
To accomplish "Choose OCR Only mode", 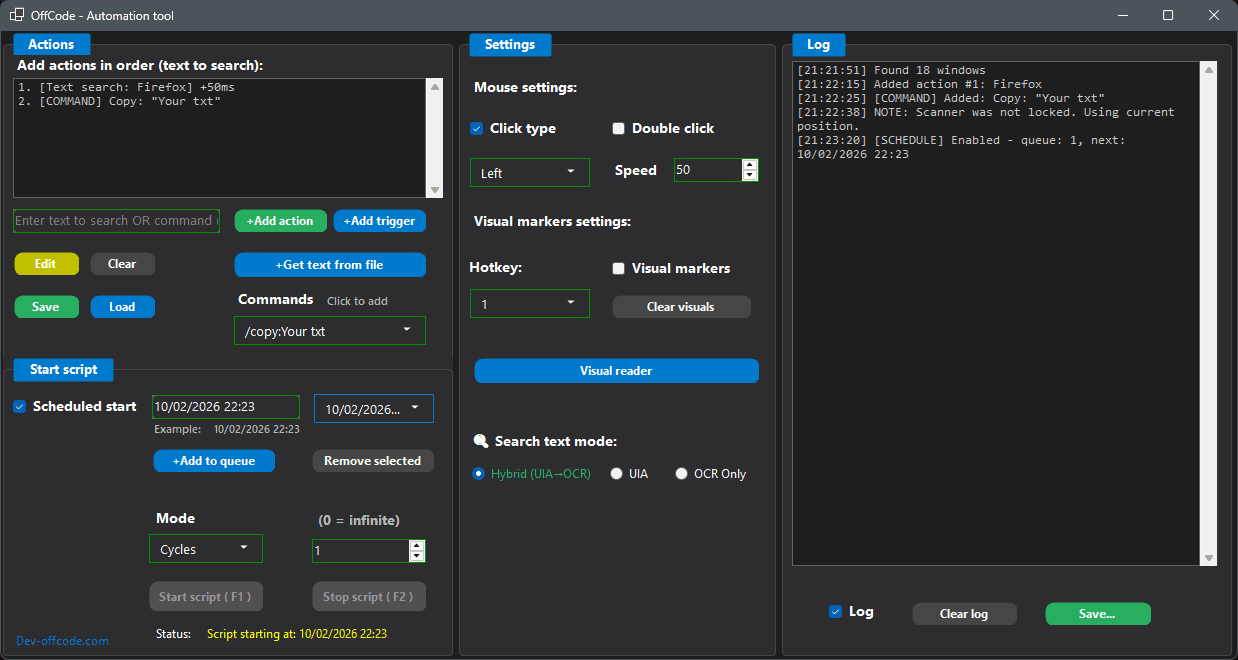I will (681, 473).
